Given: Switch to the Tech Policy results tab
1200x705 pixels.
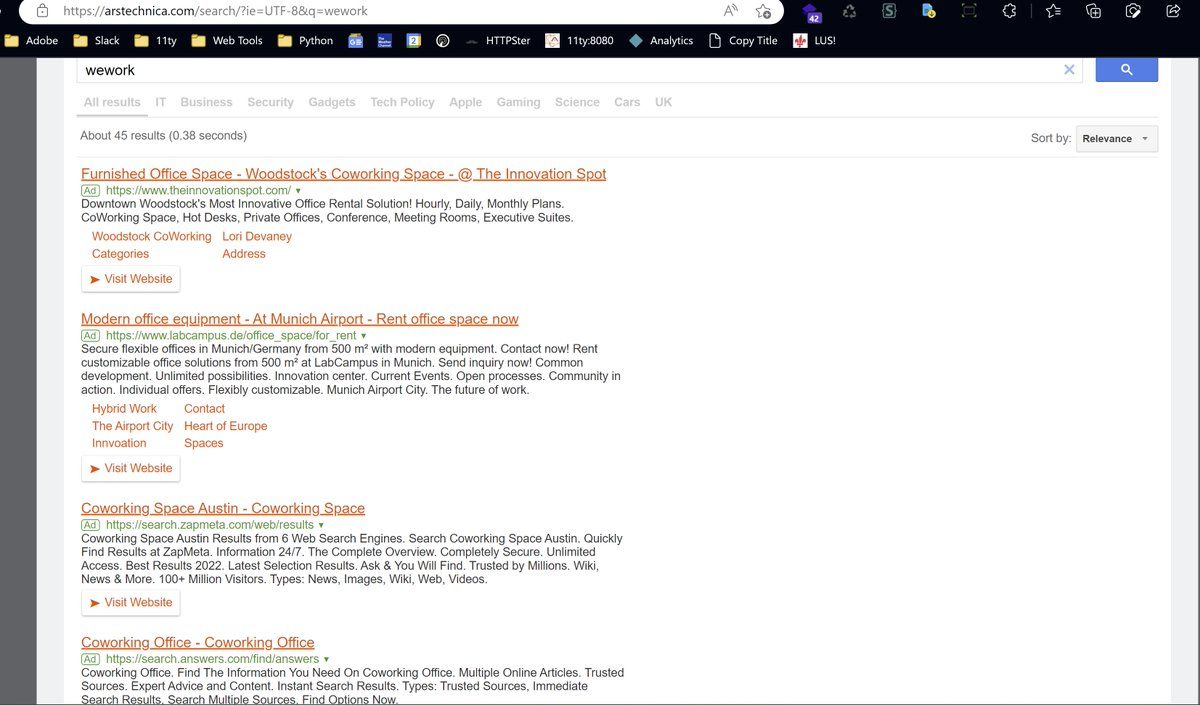Looking at the screenshot, I should (402, 102).
